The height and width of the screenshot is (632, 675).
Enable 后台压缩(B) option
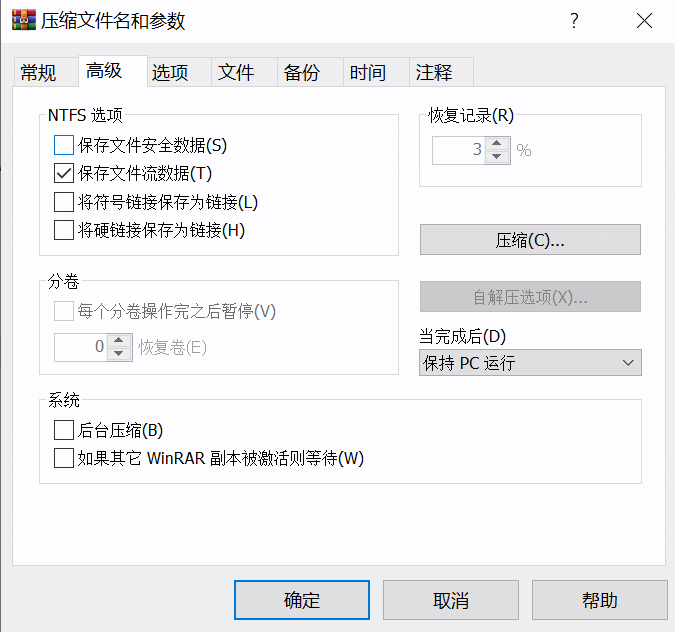tap(64, 430)
